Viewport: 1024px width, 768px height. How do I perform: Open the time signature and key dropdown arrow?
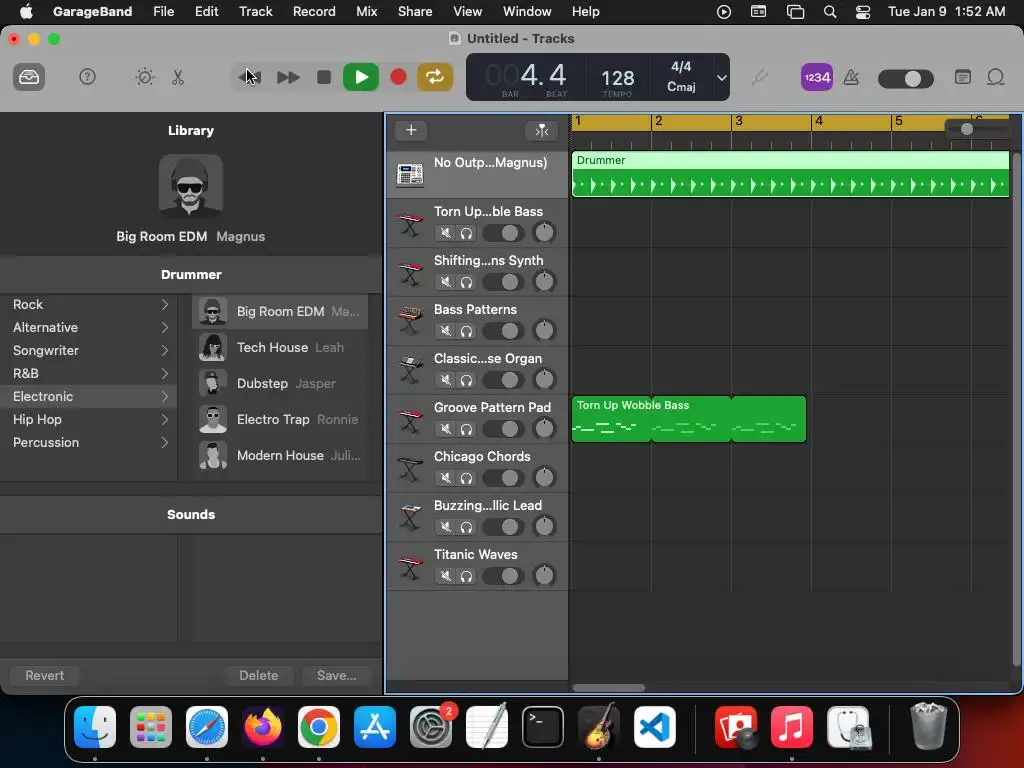tap(721, 78)
